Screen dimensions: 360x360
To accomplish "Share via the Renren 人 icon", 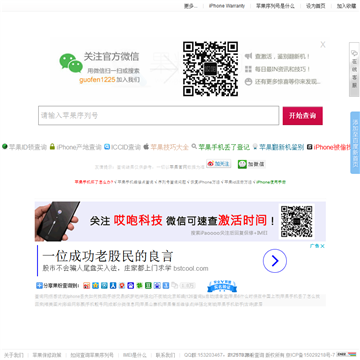I will pos(113,285).
